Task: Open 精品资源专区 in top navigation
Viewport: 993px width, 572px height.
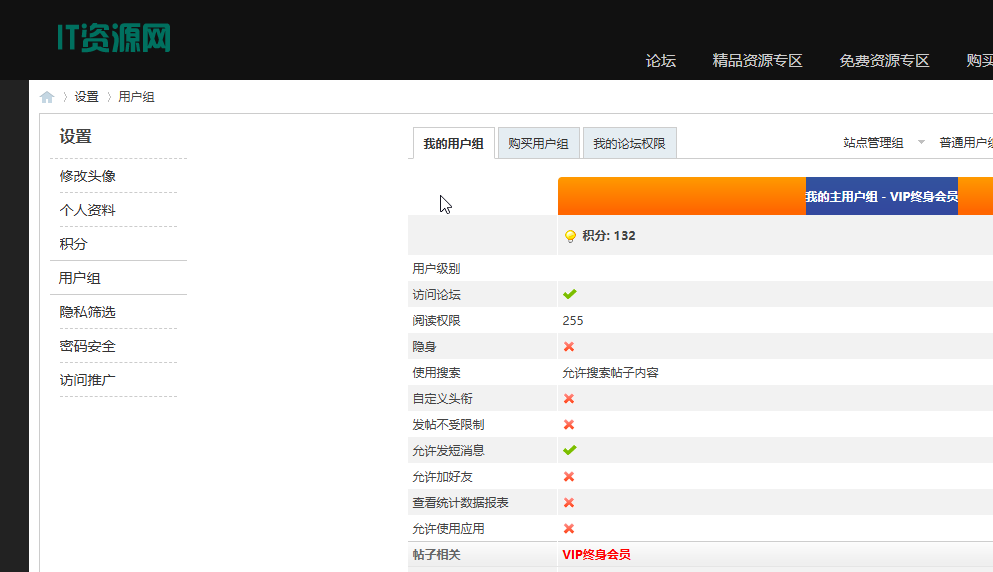Action: click(757, 61)
